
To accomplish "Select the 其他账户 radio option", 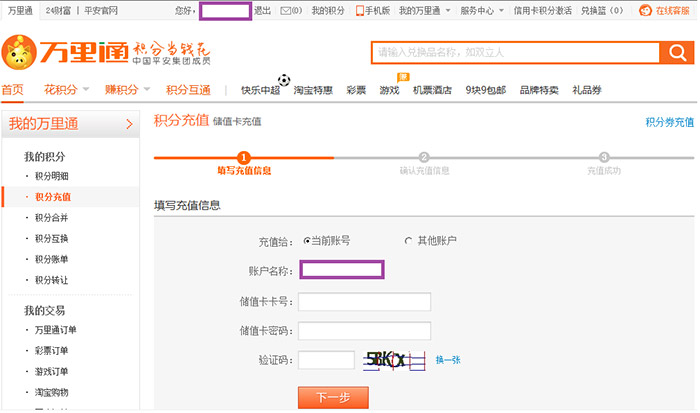I will point(408,241).
